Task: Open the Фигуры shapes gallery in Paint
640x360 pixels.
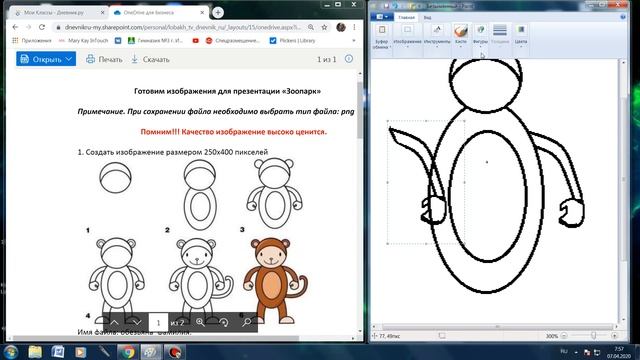Action: 480,37
